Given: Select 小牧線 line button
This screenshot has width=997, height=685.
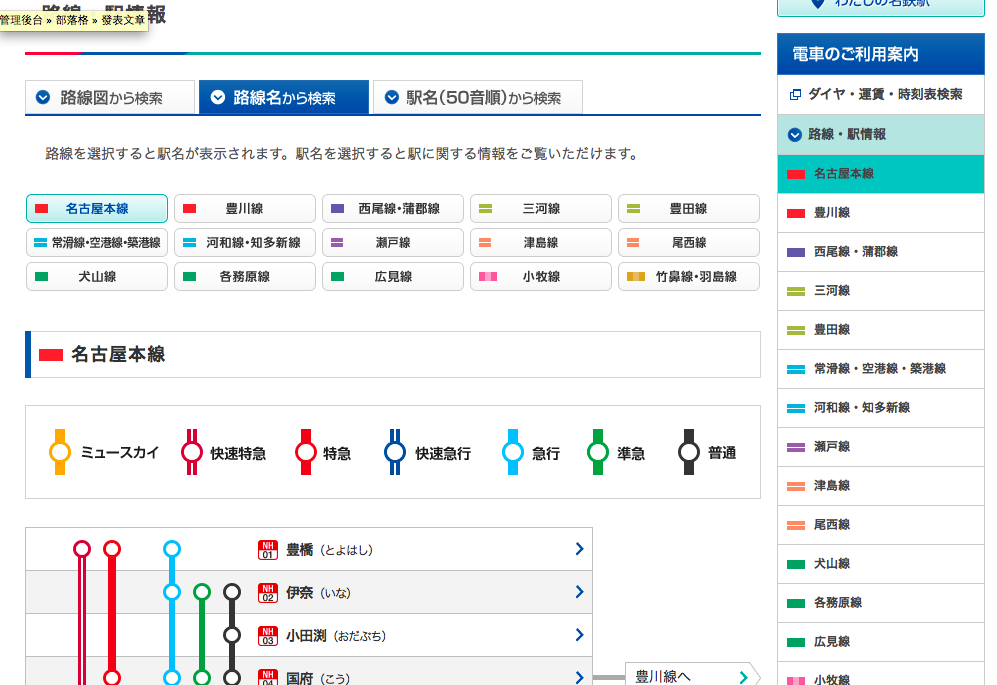Looking at the screenshot, I should tap(541, 277).
